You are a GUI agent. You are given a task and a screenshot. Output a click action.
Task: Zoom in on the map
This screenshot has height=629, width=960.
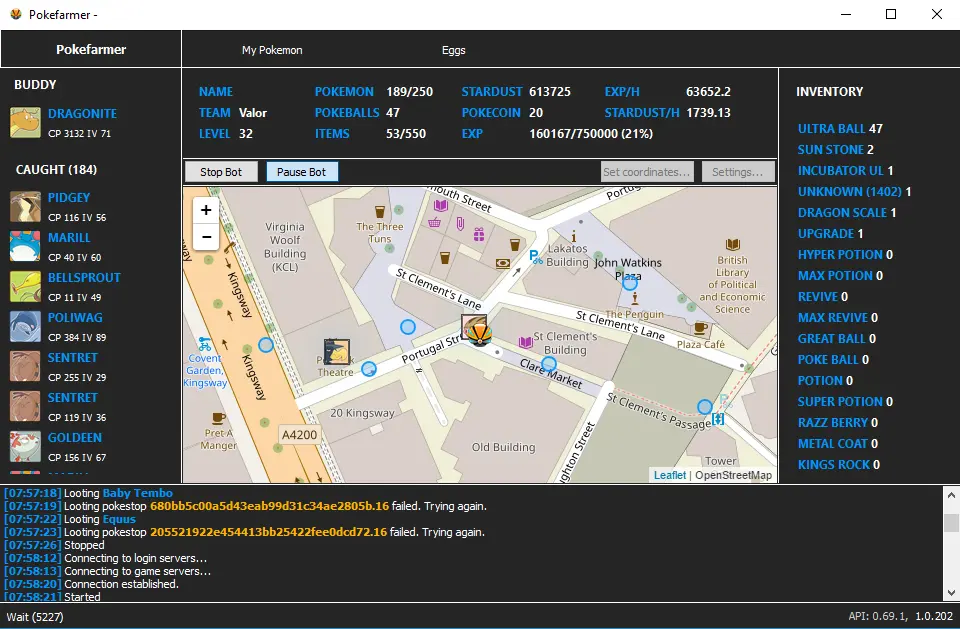pyautogui.click(x=206, y=210)
